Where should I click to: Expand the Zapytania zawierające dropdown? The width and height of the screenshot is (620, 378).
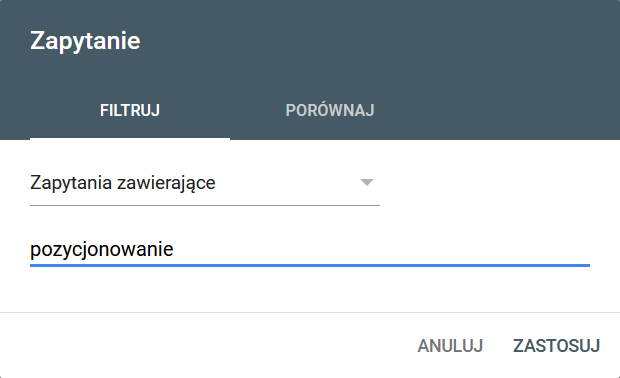pos(205,183)
